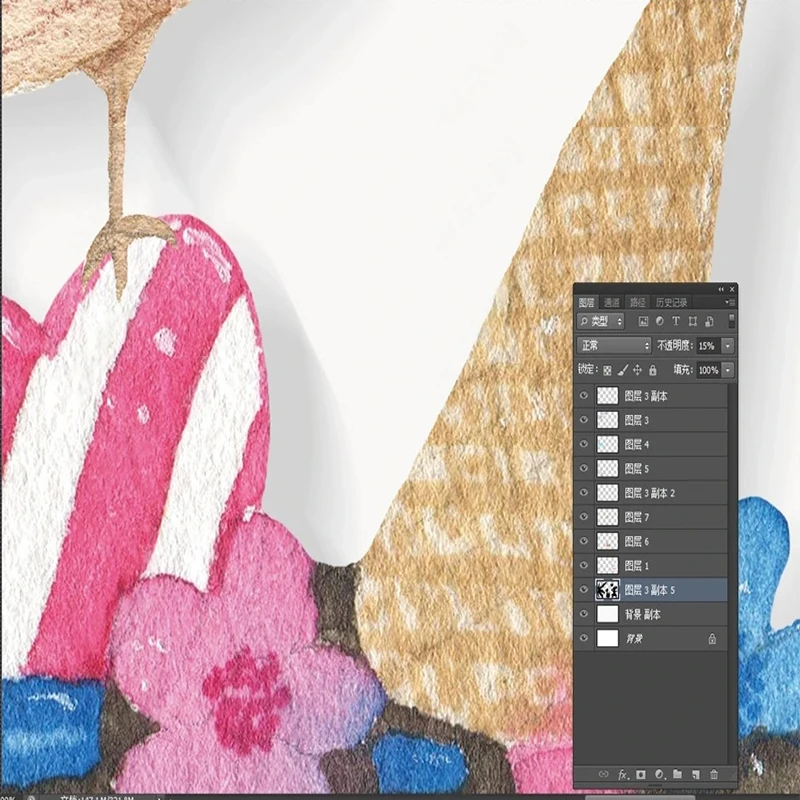The width and height of the screenshot is (800, 800).
Task: Hide layer 图层 5
Action: click(x=584, y=468)
